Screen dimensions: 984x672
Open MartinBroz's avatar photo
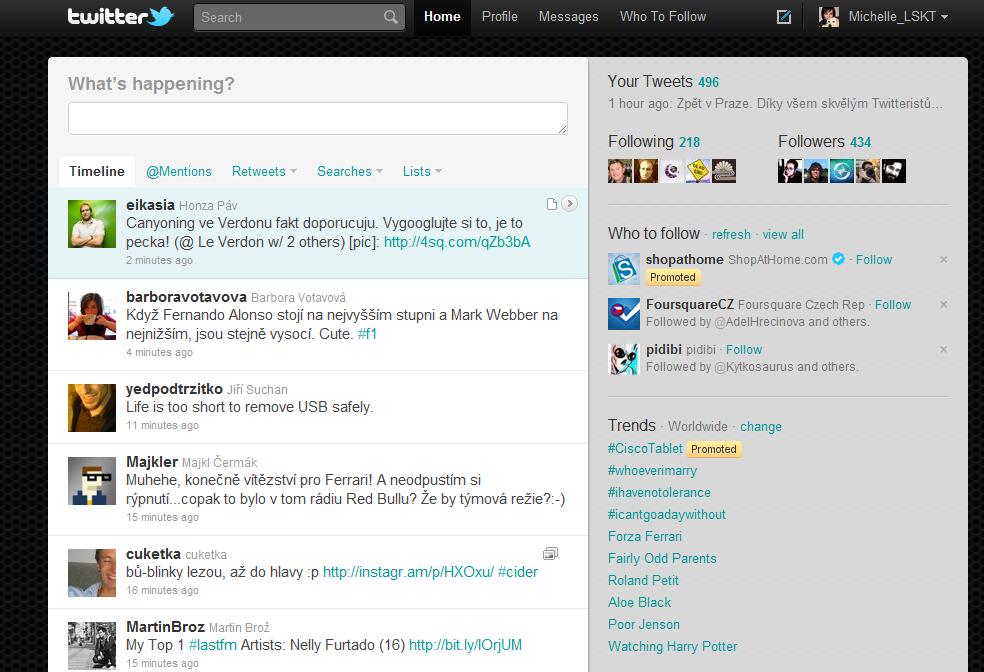pos(92,646)
